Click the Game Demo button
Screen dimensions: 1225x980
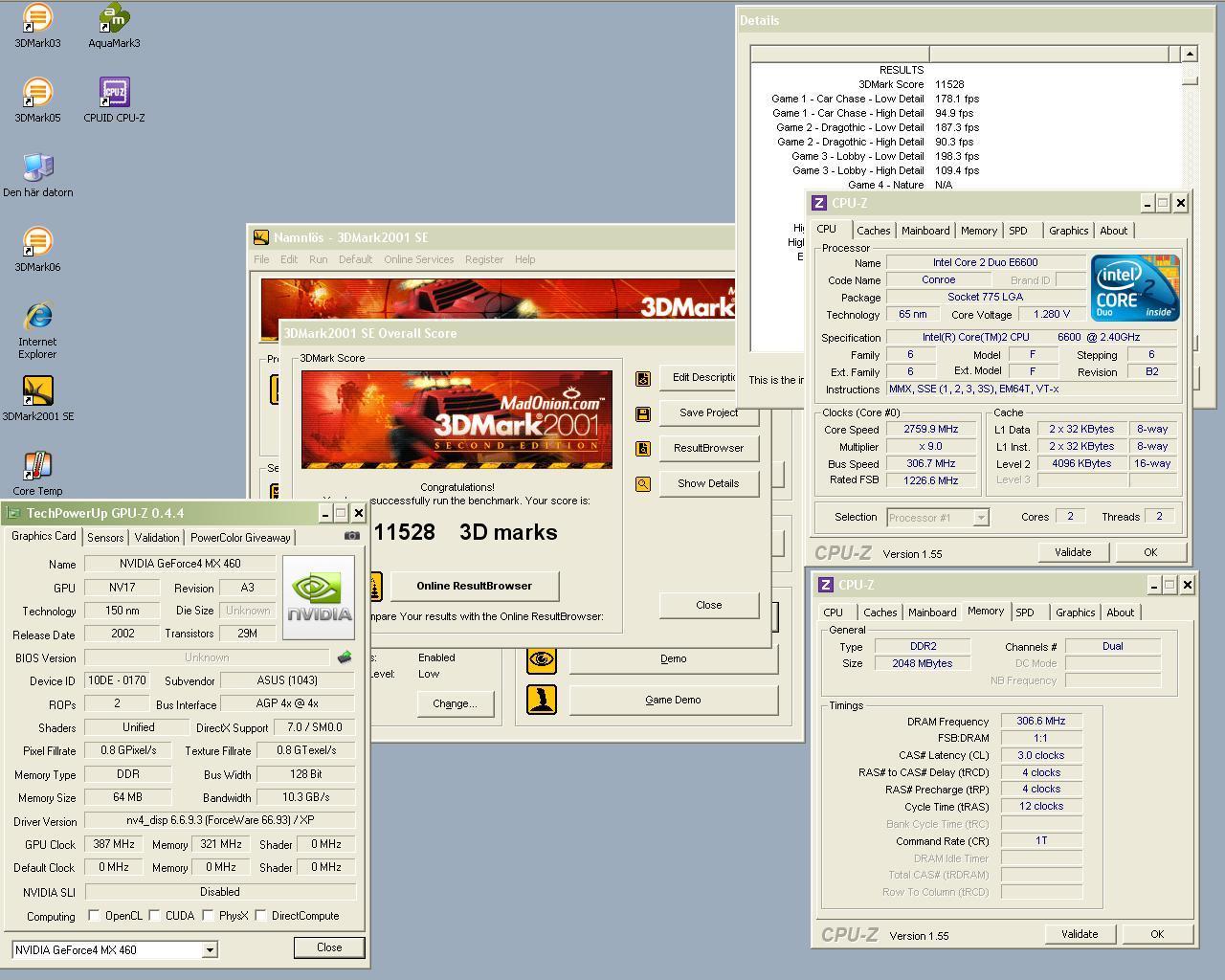[x=674, y=700]
